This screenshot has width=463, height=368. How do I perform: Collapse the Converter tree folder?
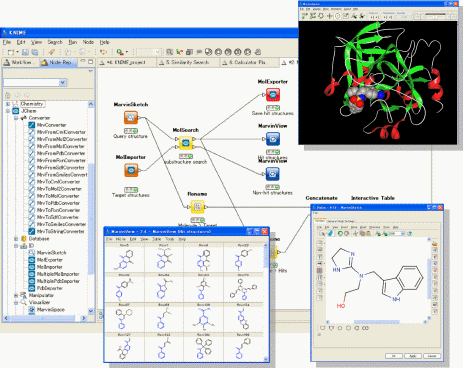[16, 118]
